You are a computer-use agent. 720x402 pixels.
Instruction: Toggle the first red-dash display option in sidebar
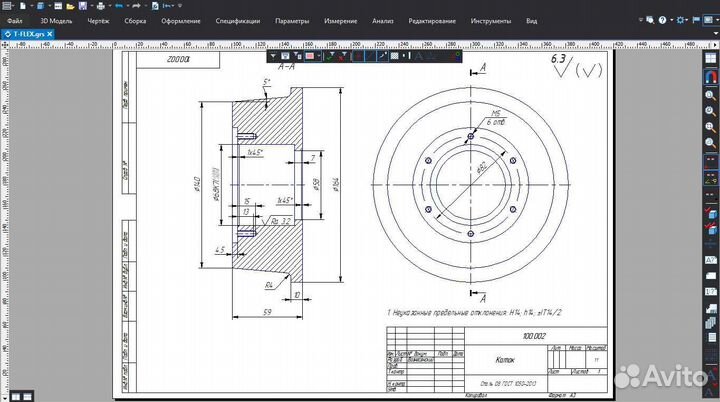[710, 162]
